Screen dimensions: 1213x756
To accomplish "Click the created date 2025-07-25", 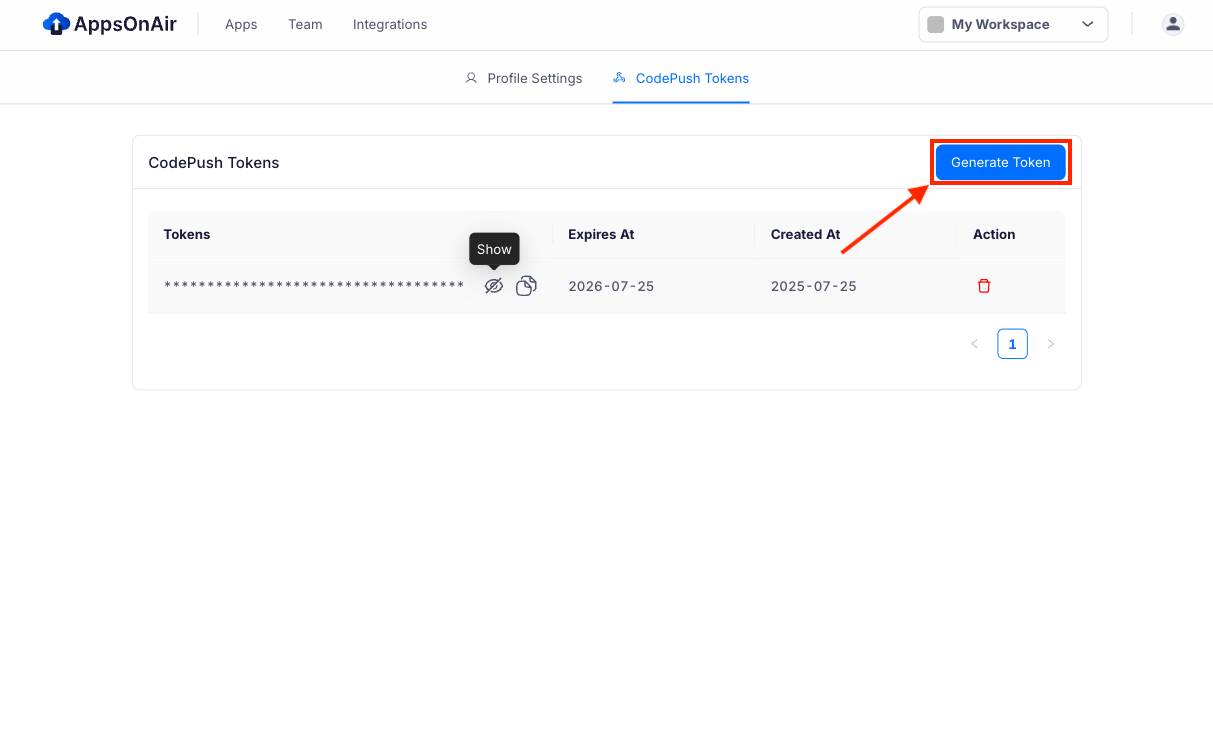I will [x=814, y=286].
